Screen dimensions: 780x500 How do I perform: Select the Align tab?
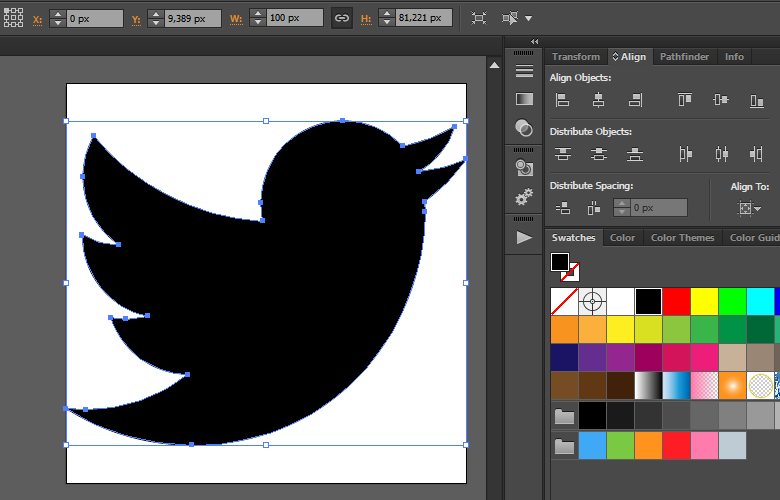pos(630,57)
